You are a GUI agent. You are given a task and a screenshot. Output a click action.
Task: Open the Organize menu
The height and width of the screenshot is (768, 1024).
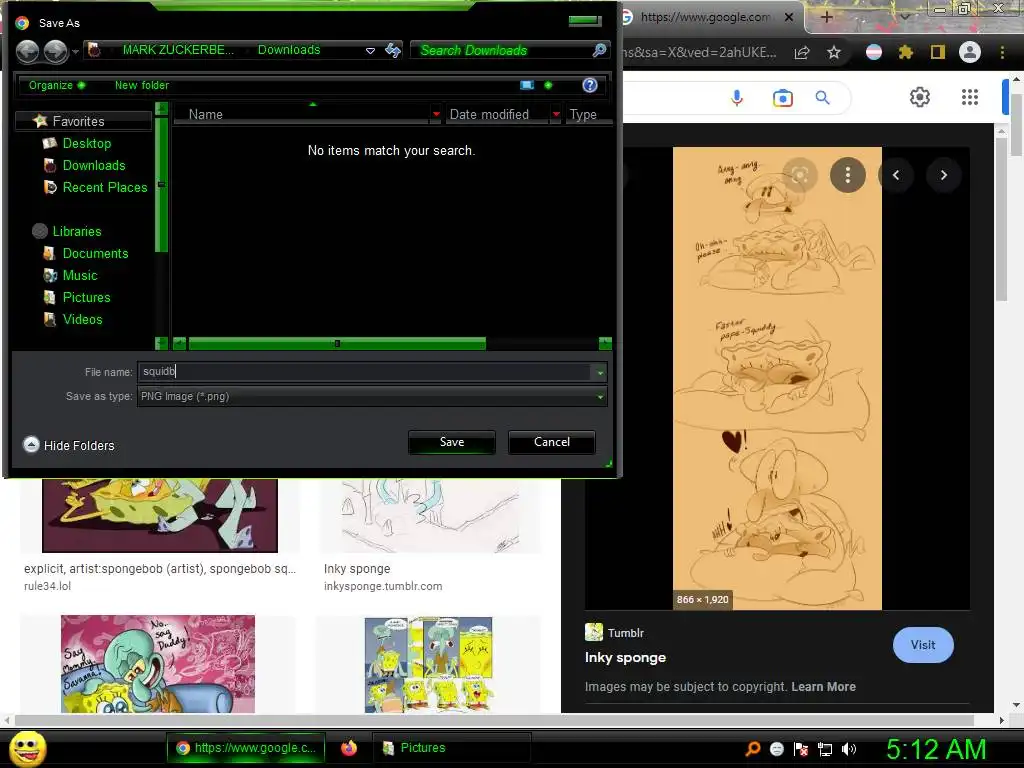(x=57, y=85)
